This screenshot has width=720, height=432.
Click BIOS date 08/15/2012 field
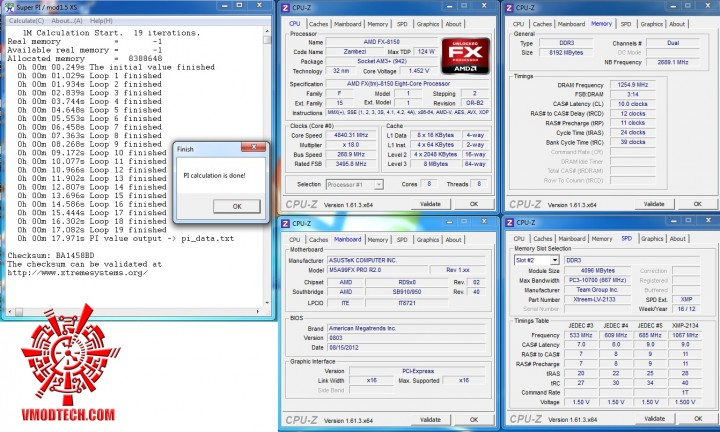[x=406, y=348]
